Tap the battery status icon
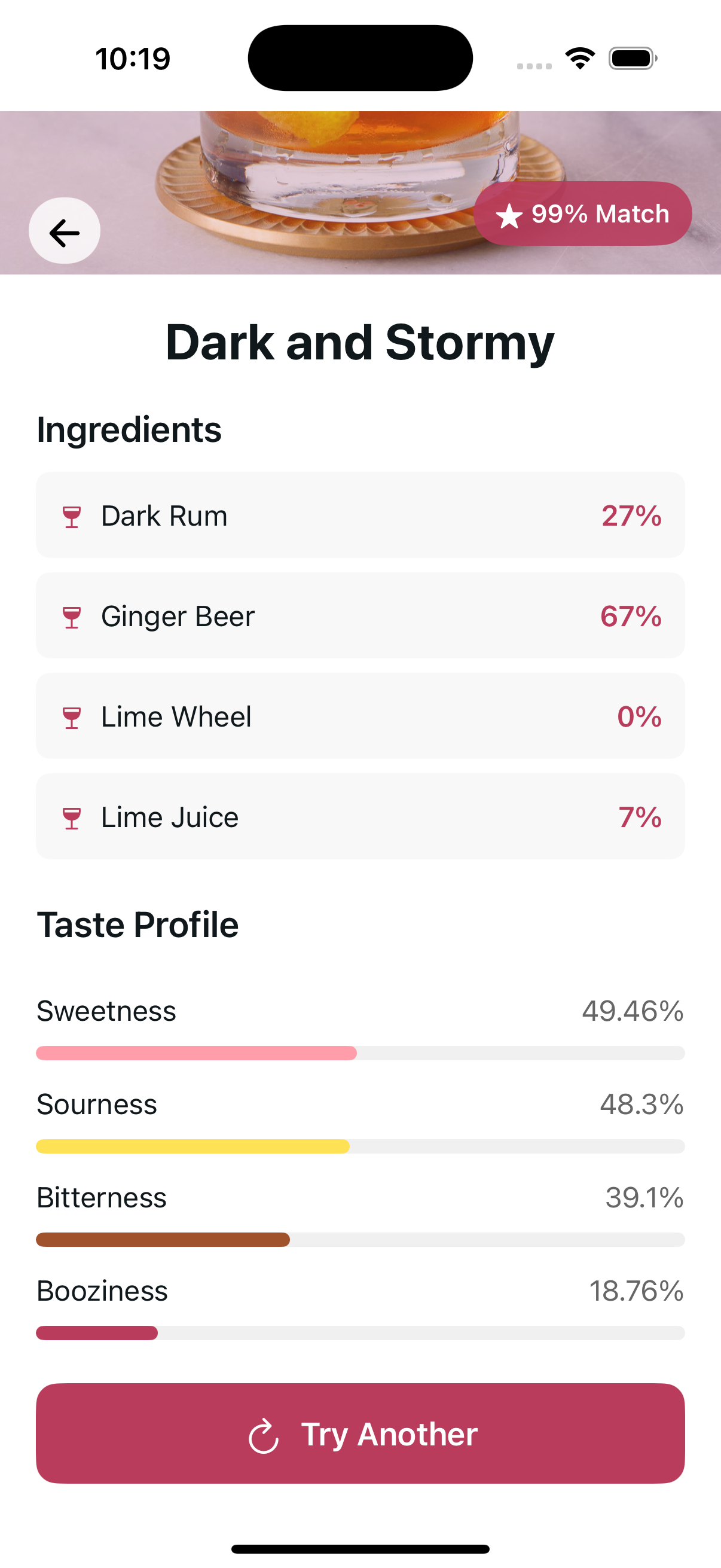The height and width of the screenshot is (1568, 721). click(633, 59)
